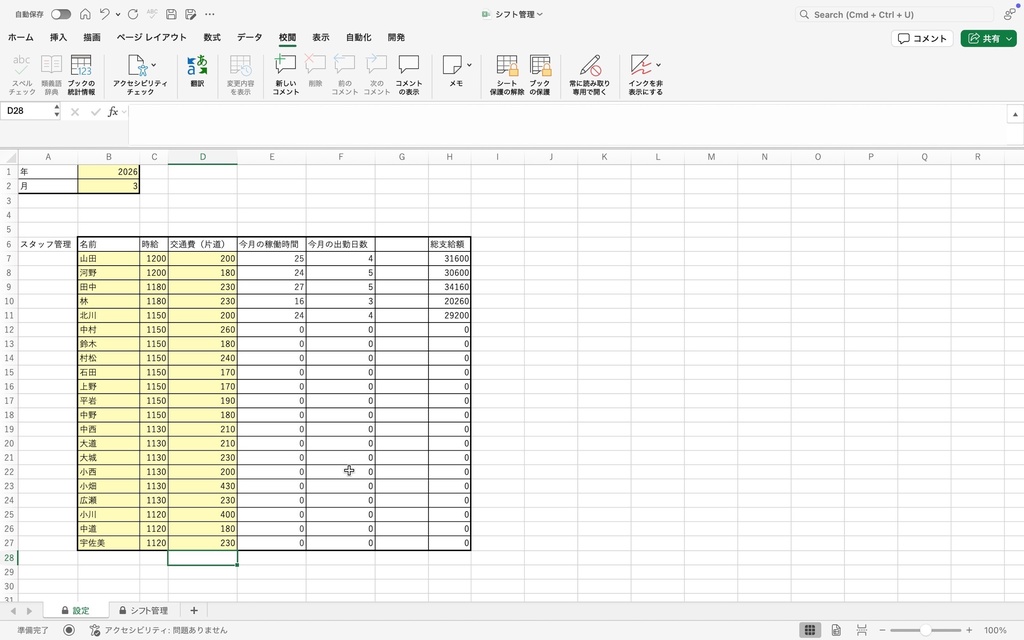Click the Undo arrow icon
Image resolution: width=1024 pixels, height=640 pixels.
point(104,14)
